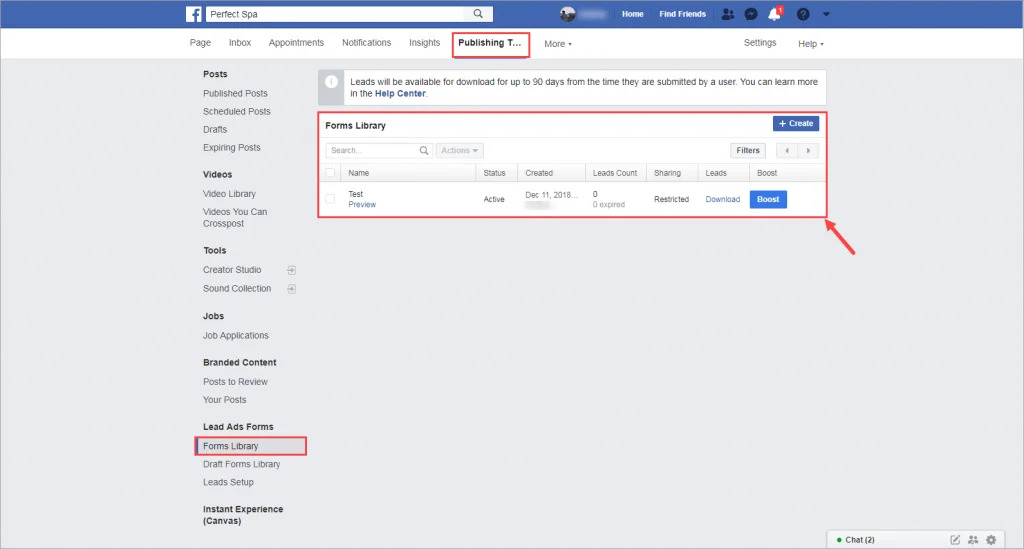Open Creator Studio in sidebar
The image size is (1024, 549).
click(x=232, y=270)
